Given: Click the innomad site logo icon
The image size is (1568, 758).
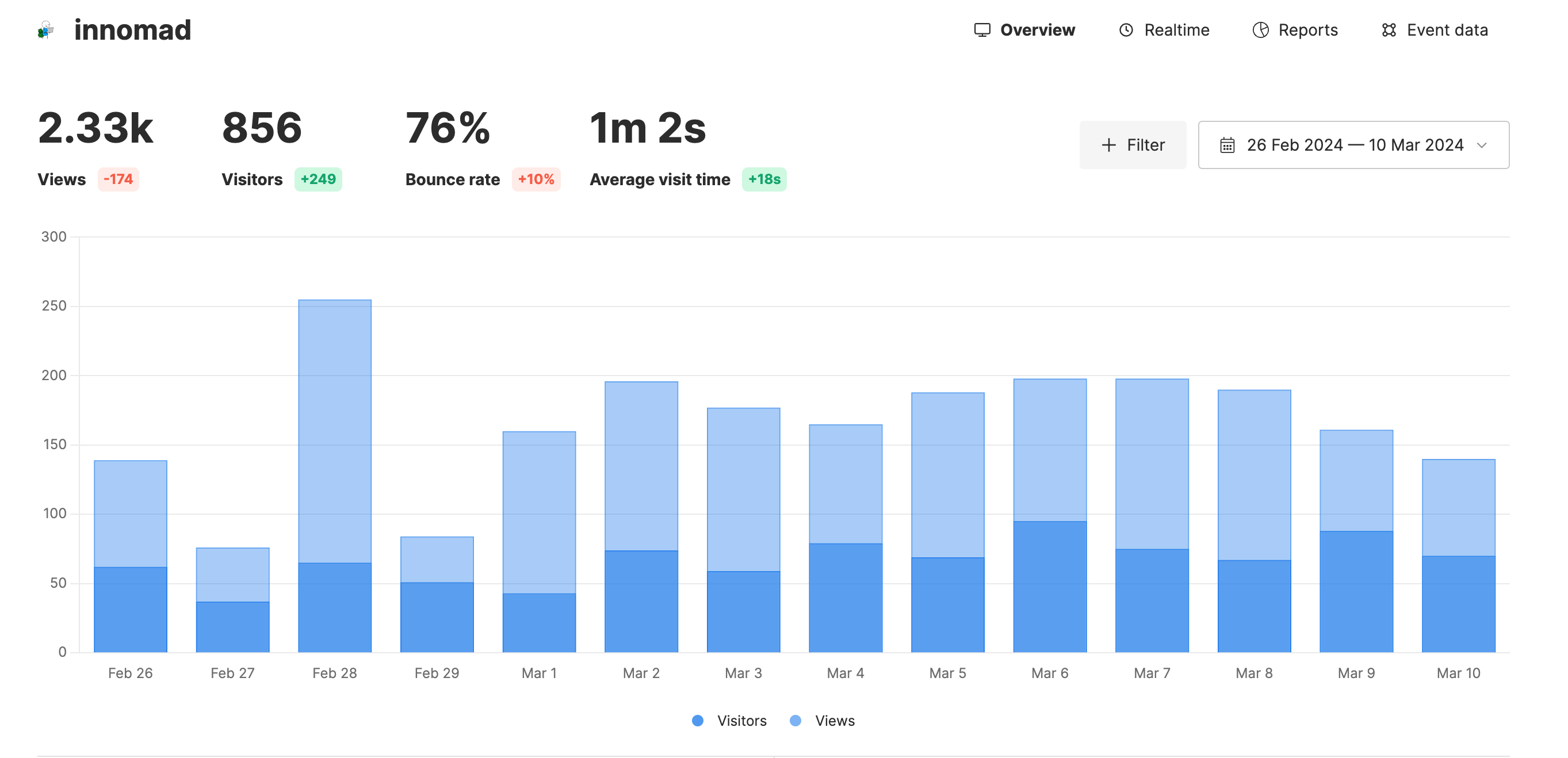Looking at the screenshot, I should pyautogui.click(x=45, y=30).
